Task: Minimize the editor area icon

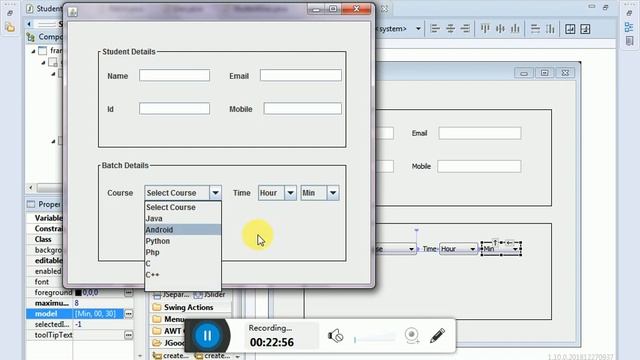Action: coord(592,7)
